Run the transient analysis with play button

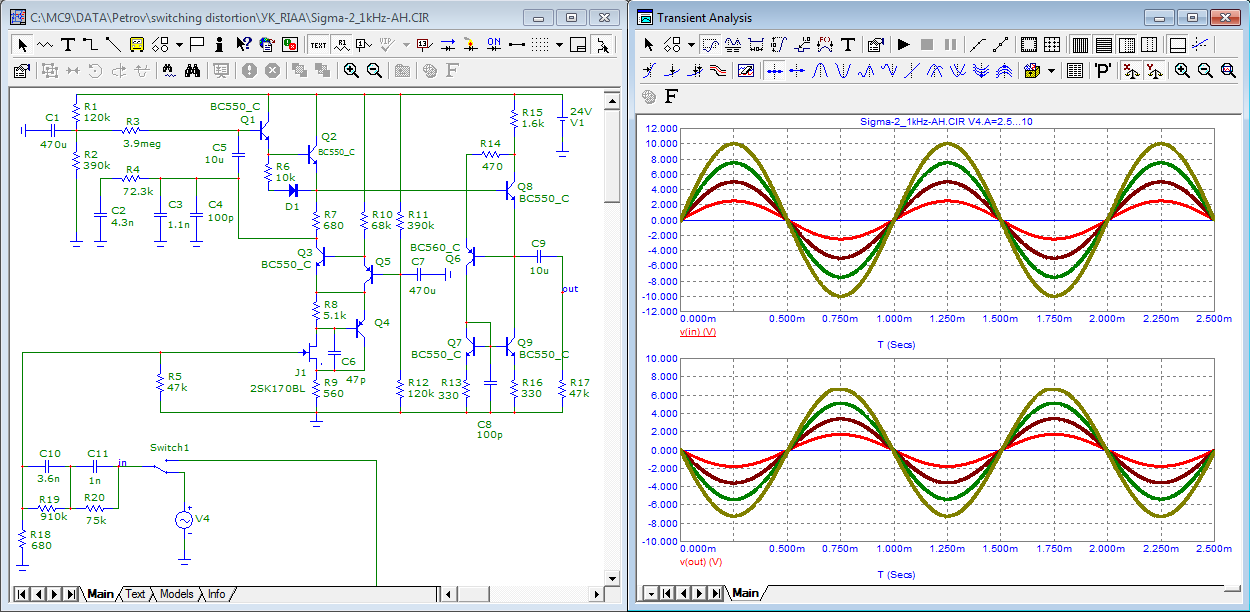coord(903,44)
